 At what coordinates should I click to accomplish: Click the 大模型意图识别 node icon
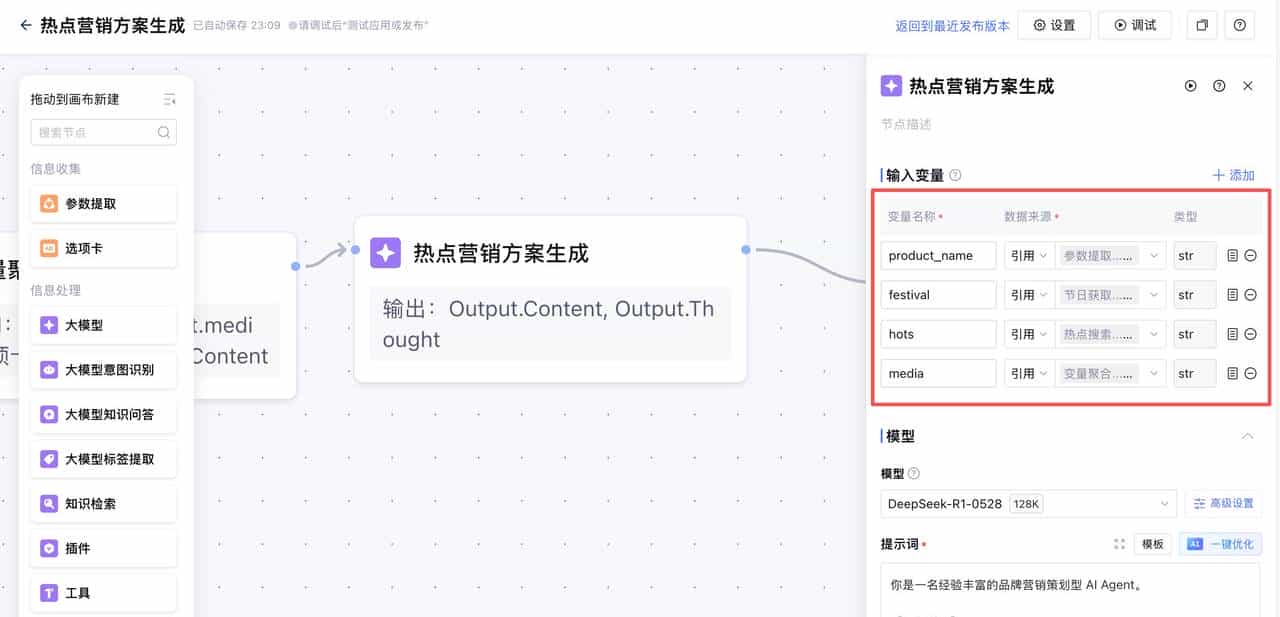[x=49, y=370]
